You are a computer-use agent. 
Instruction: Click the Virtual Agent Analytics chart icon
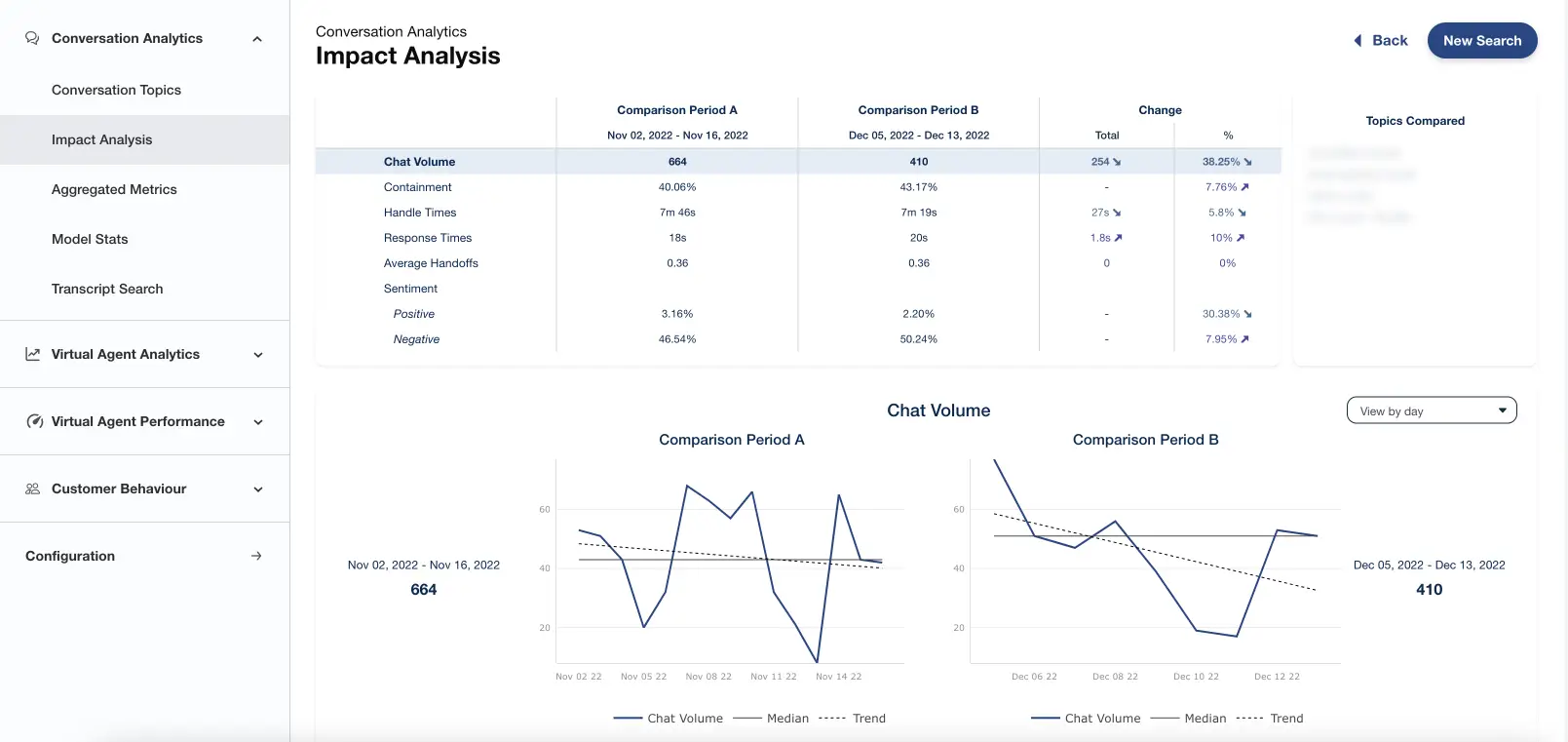(33, 354)
